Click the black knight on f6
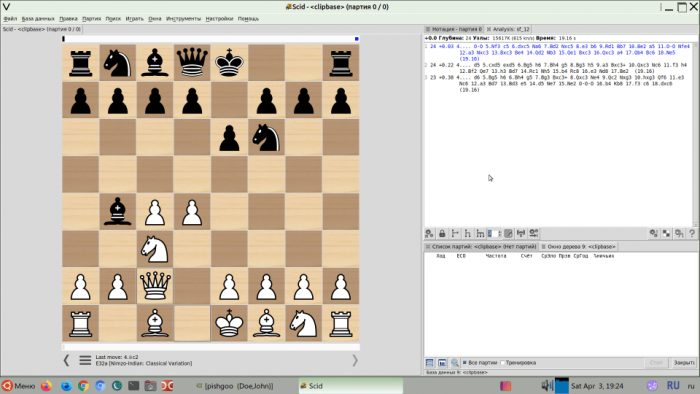Image resolution: width=700 pixels, height=394 pixels. coord(267,137)
